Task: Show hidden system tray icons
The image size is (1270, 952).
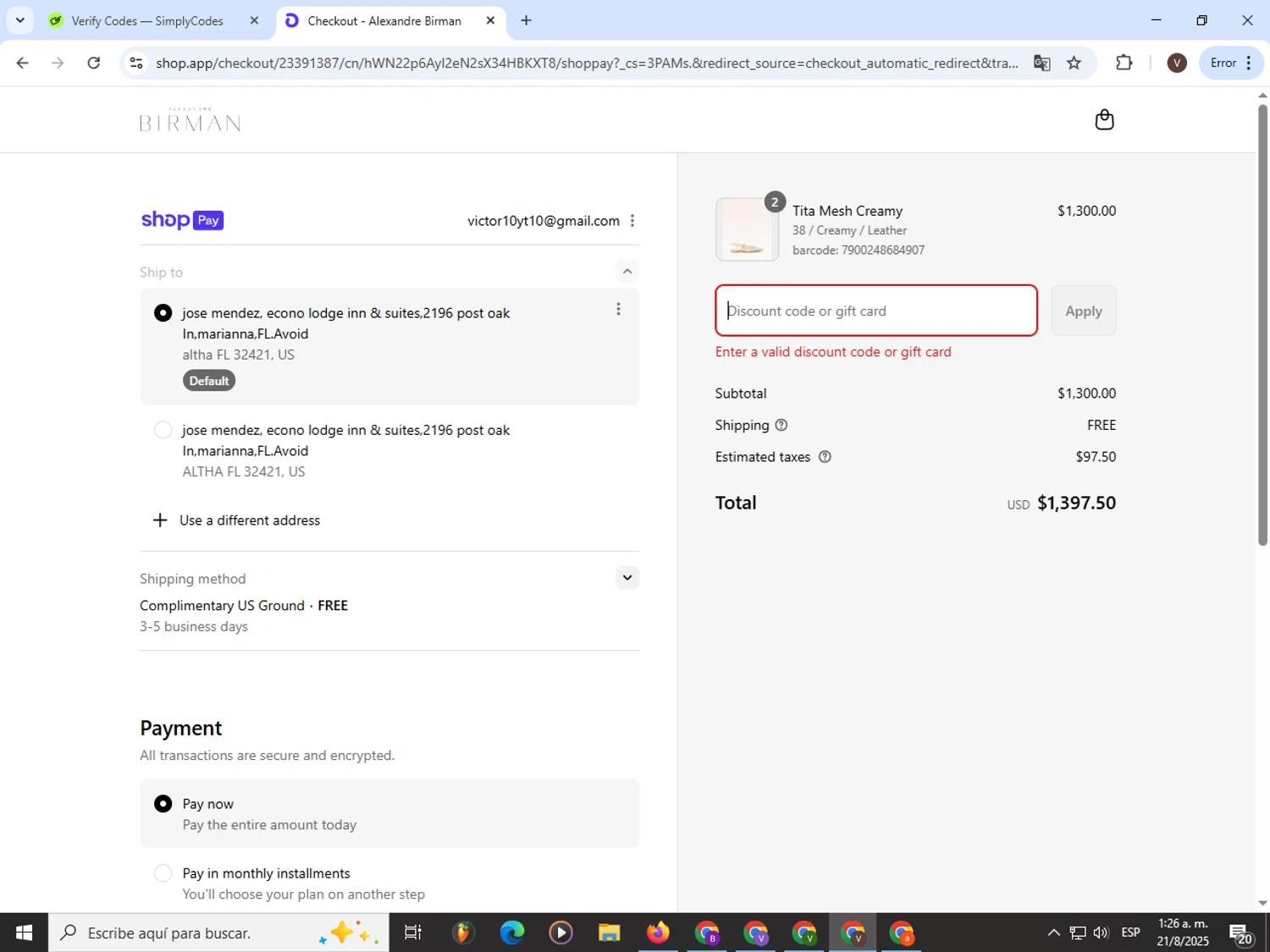Action: (1053, 933)
